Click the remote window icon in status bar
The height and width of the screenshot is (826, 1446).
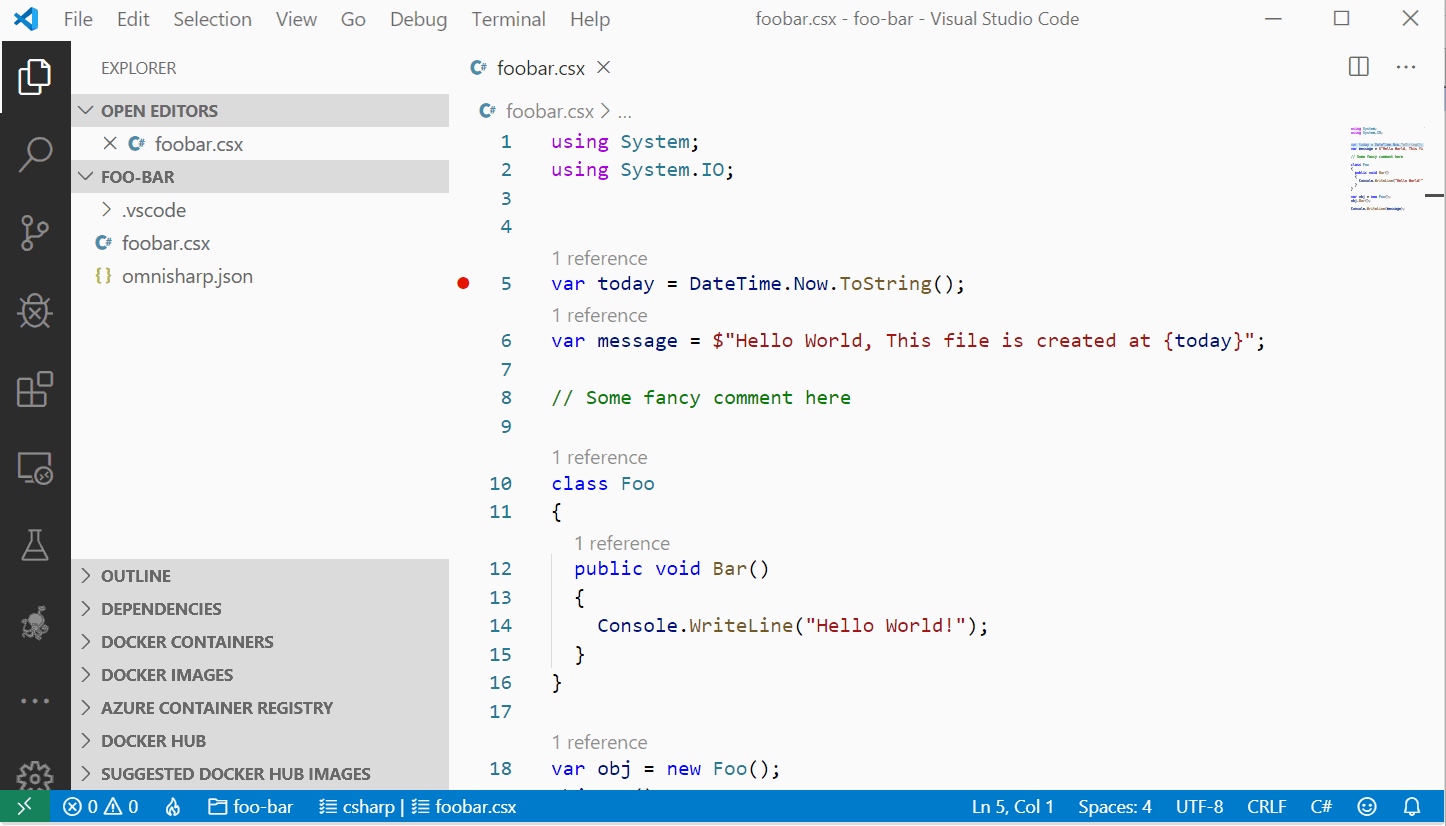[25, 806]
